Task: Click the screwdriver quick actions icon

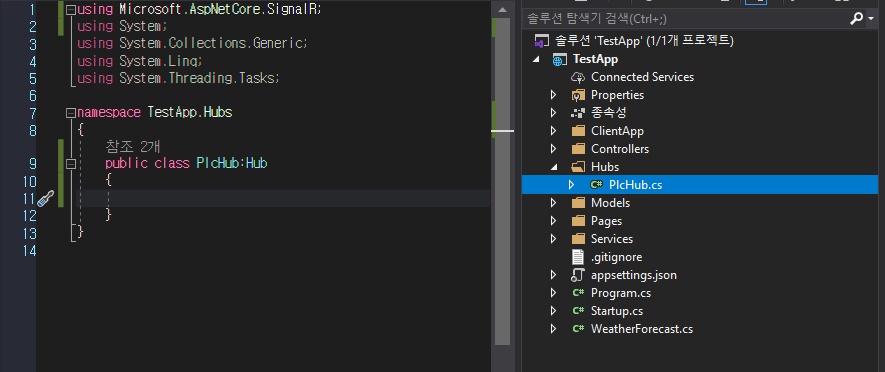Action: (45, 199)
